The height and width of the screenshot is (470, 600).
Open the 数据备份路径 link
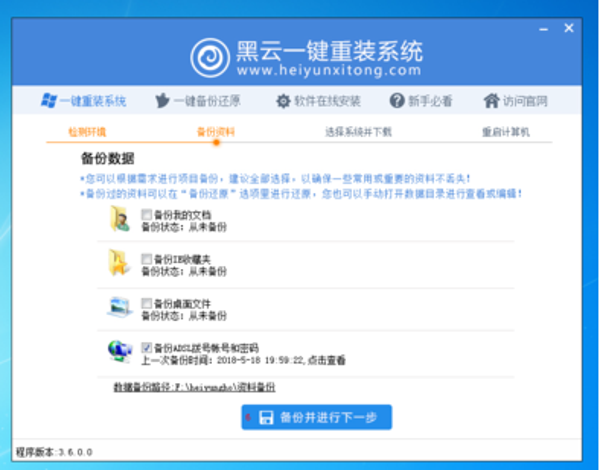point(194,387)
